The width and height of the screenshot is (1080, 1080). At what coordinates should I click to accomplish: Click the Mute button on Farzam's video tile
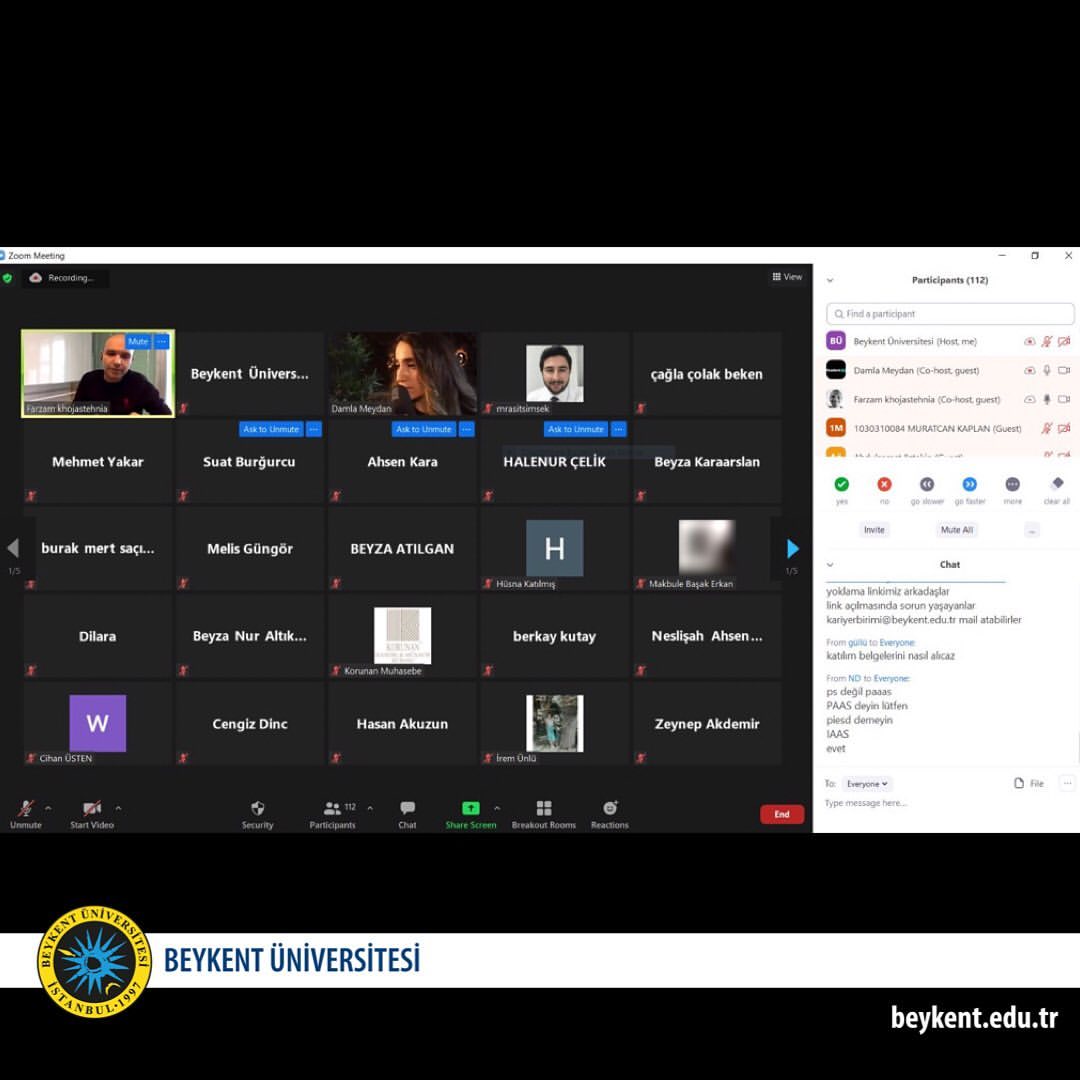click(138, 342)
